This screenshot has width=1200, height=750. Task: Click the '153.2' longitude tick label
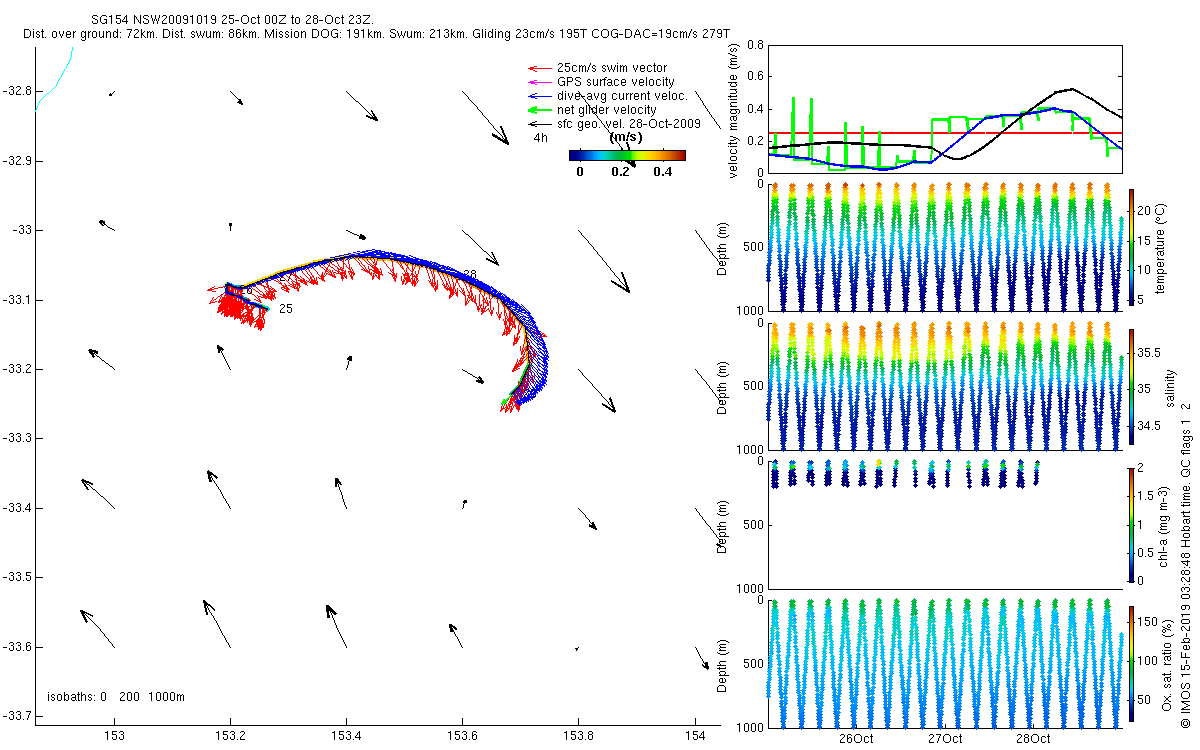tap(230, 737)
